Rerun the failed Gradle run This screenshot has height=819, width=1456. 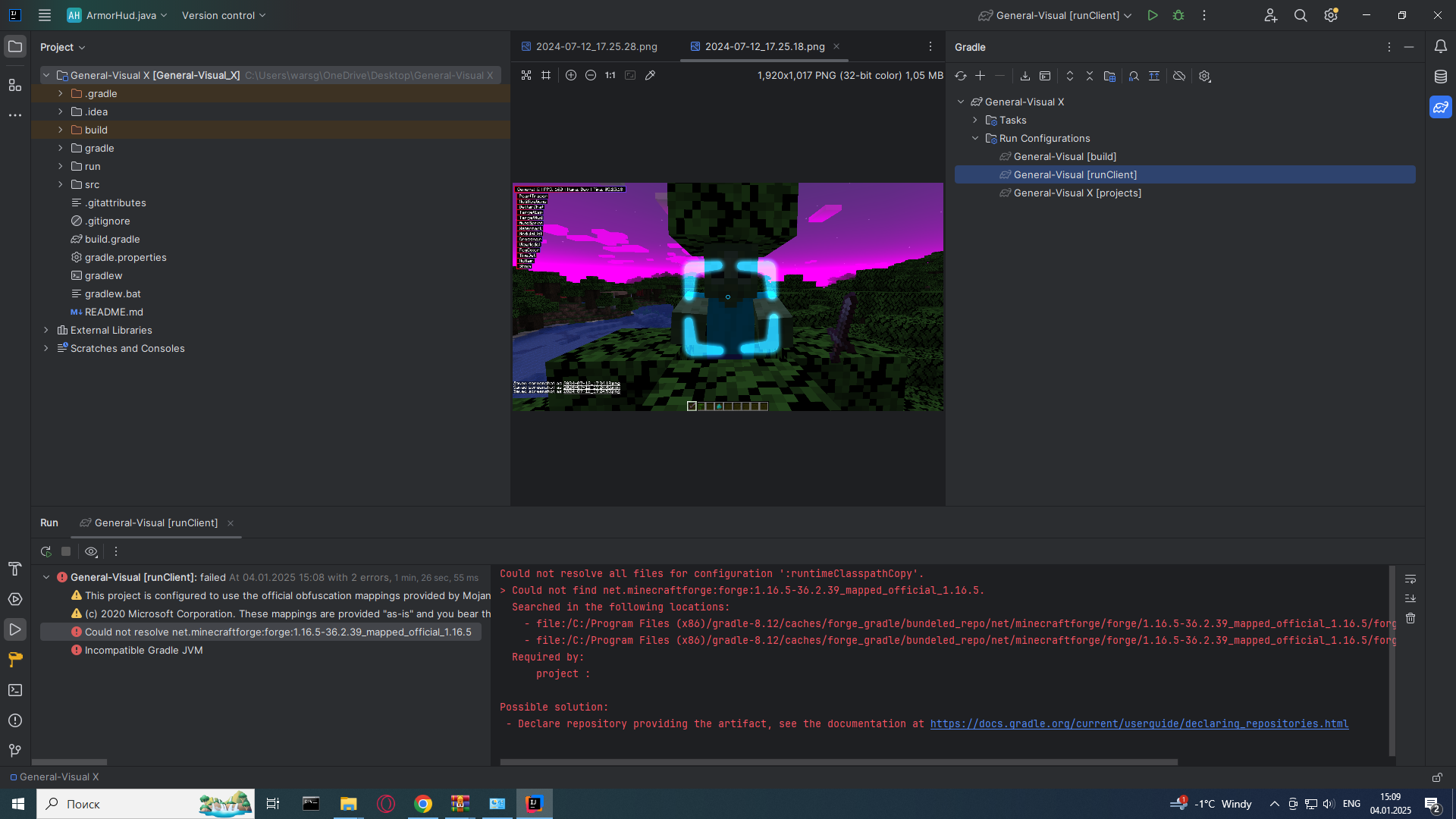(x=46, y=551)
